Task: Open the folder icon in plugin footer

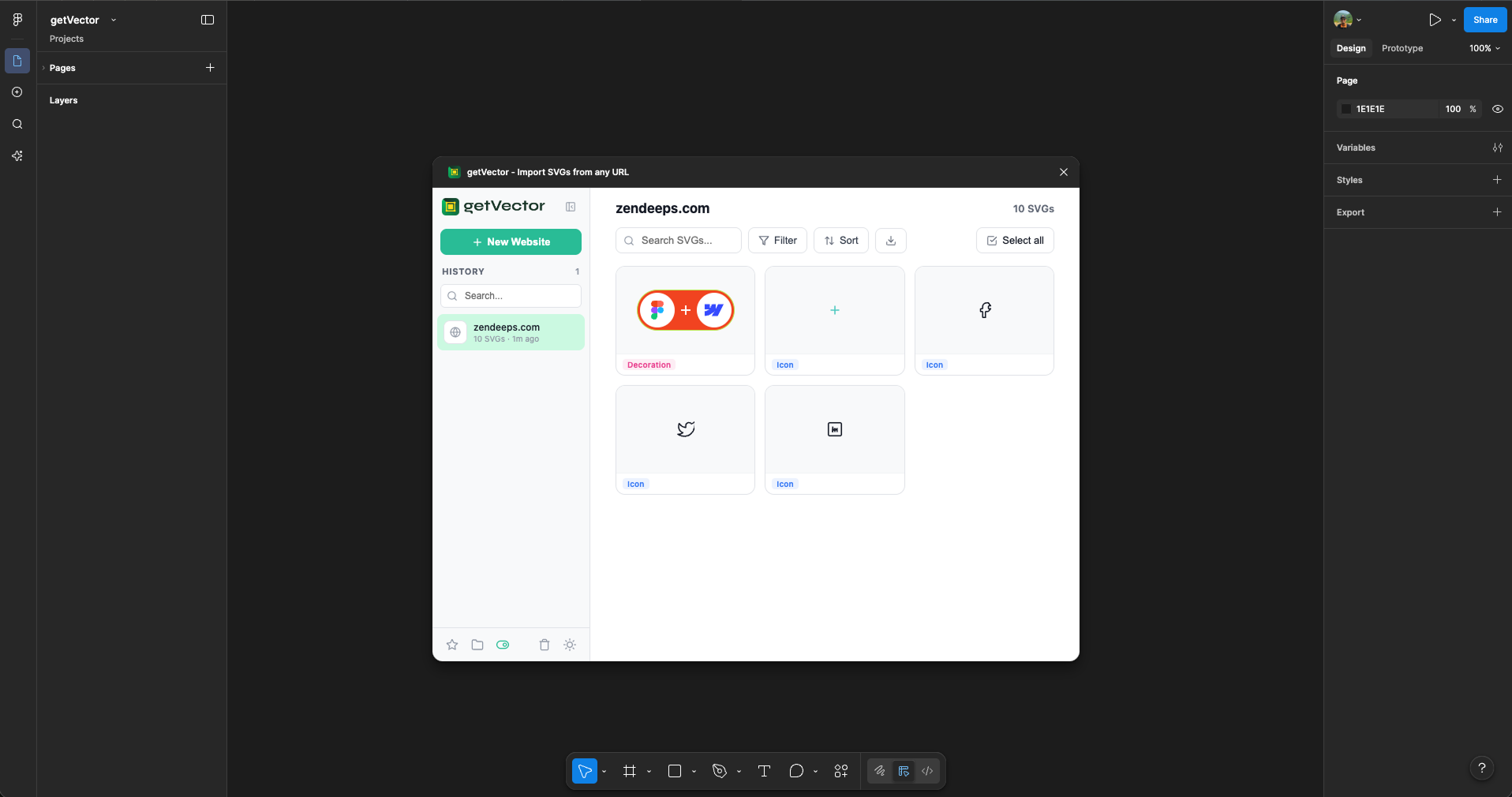Action: pyautogui.click(x=477, y=645)
